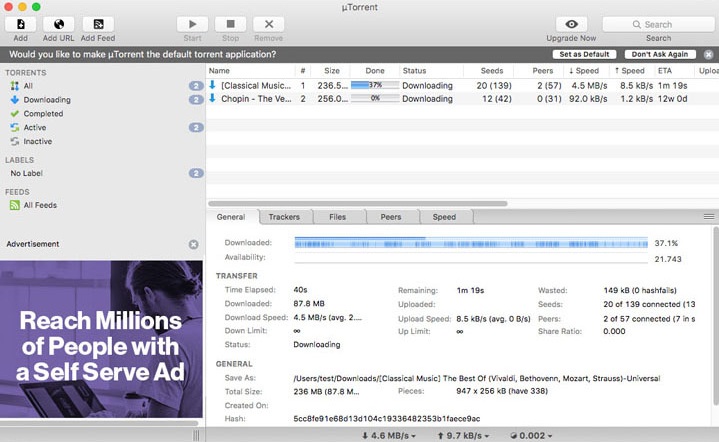
Task: Click the 0% progress bar
Action: (375, 98)
